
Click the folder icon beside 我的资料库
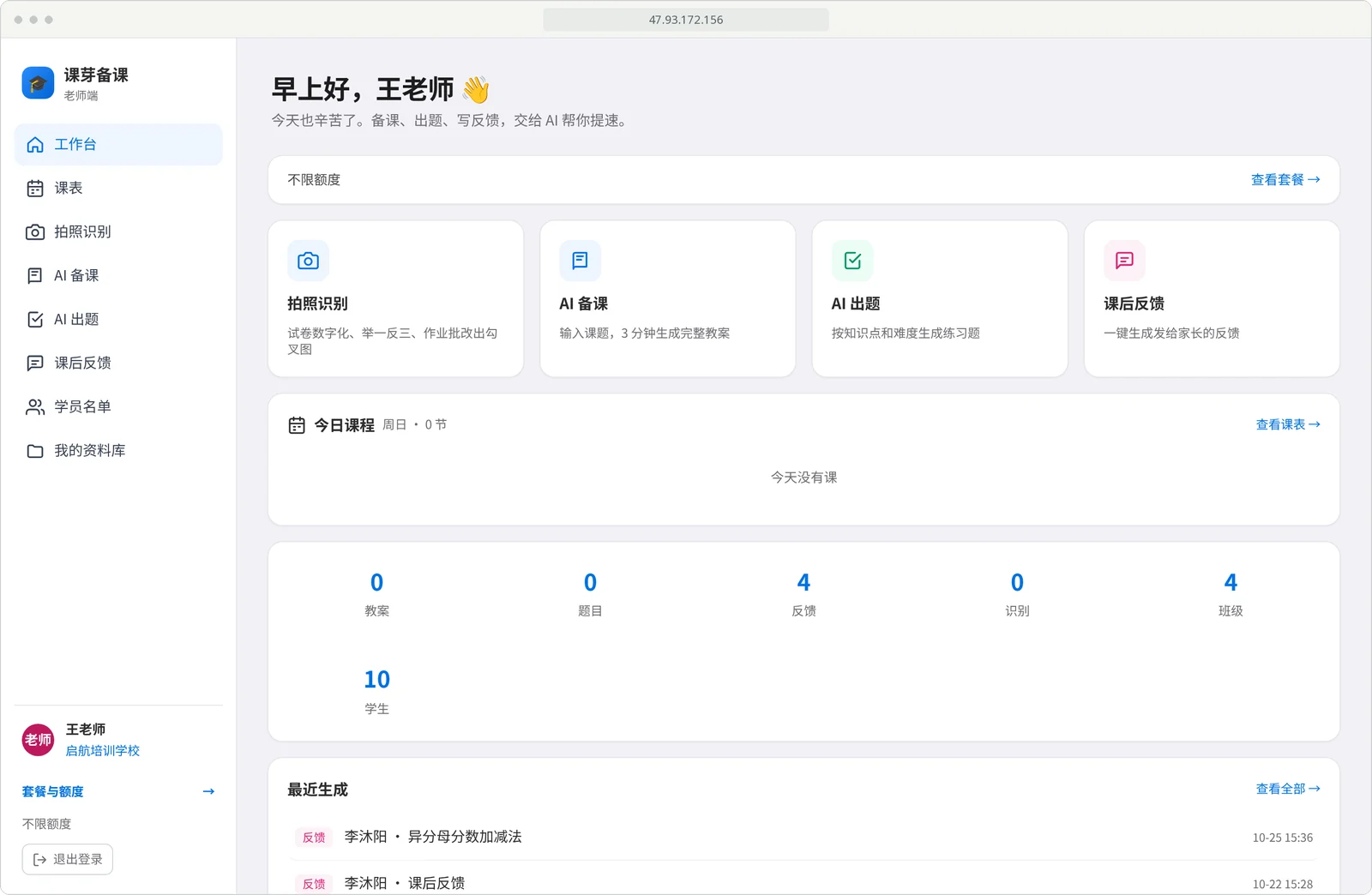35,451
